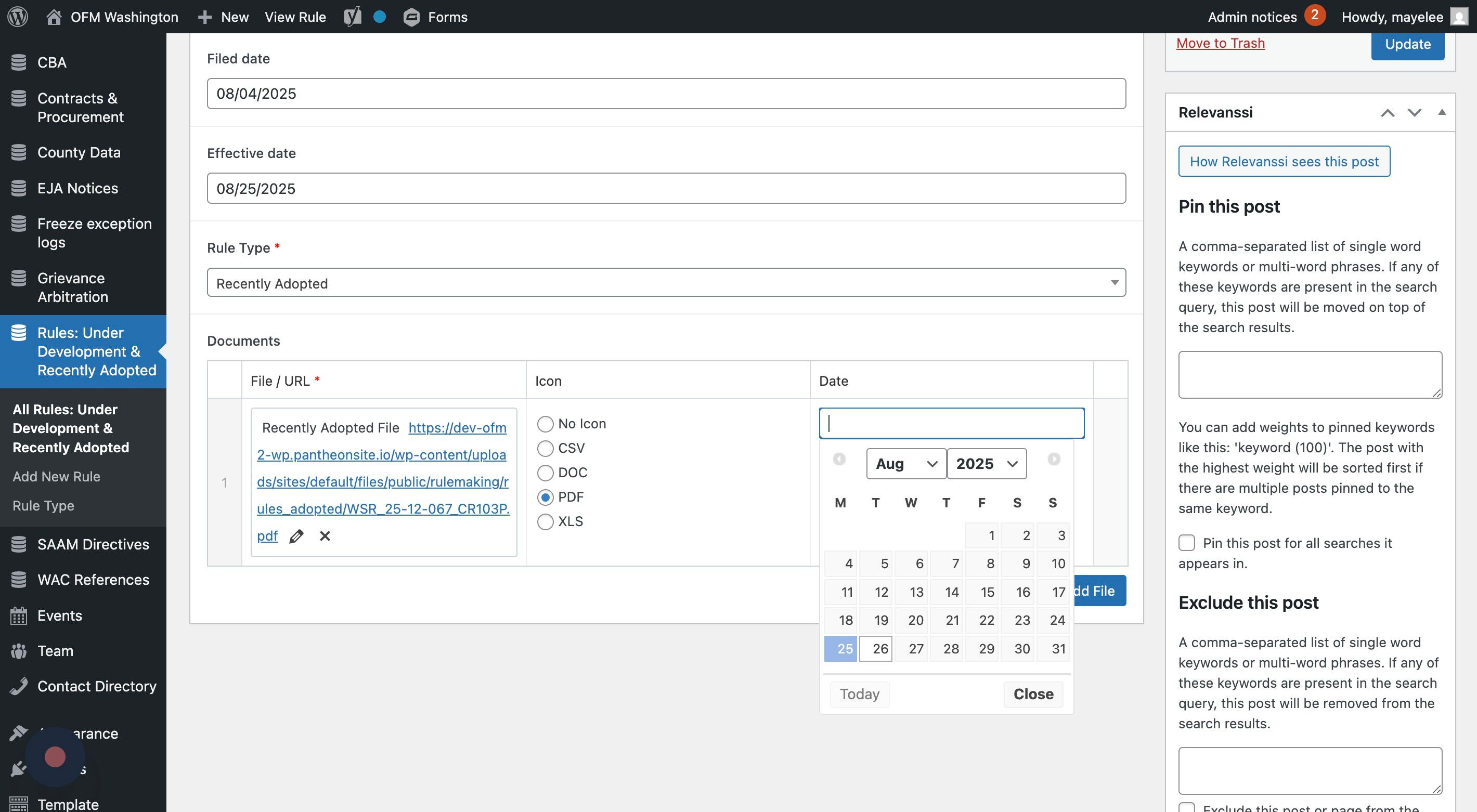Move the Relevanssi panel up with the arrow
The image size is (1477, 812).
point(1387,113)
